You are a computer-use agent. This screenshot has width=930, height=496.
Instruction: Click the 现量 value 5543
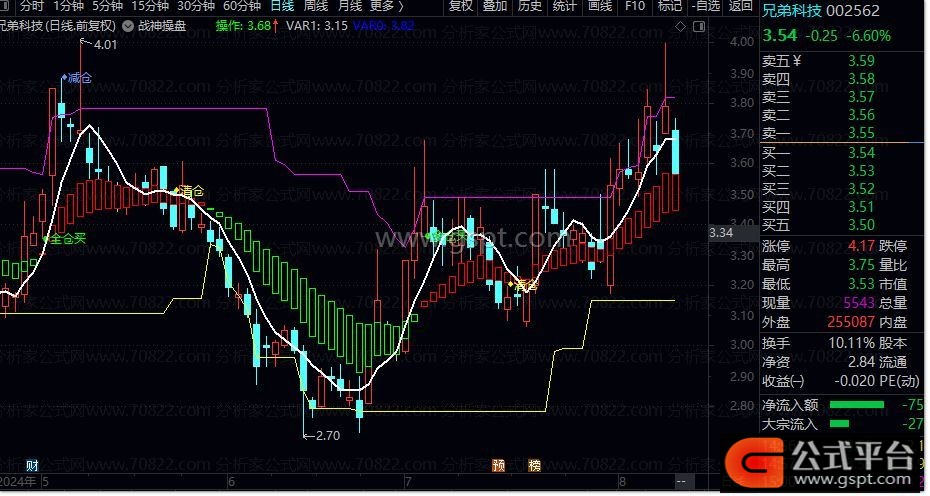click(859, 303)
